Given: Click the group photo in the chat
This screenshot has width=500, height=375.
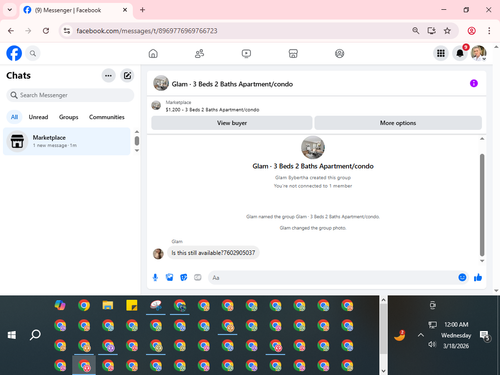Looking at the screenshot, I should [313, 148].
